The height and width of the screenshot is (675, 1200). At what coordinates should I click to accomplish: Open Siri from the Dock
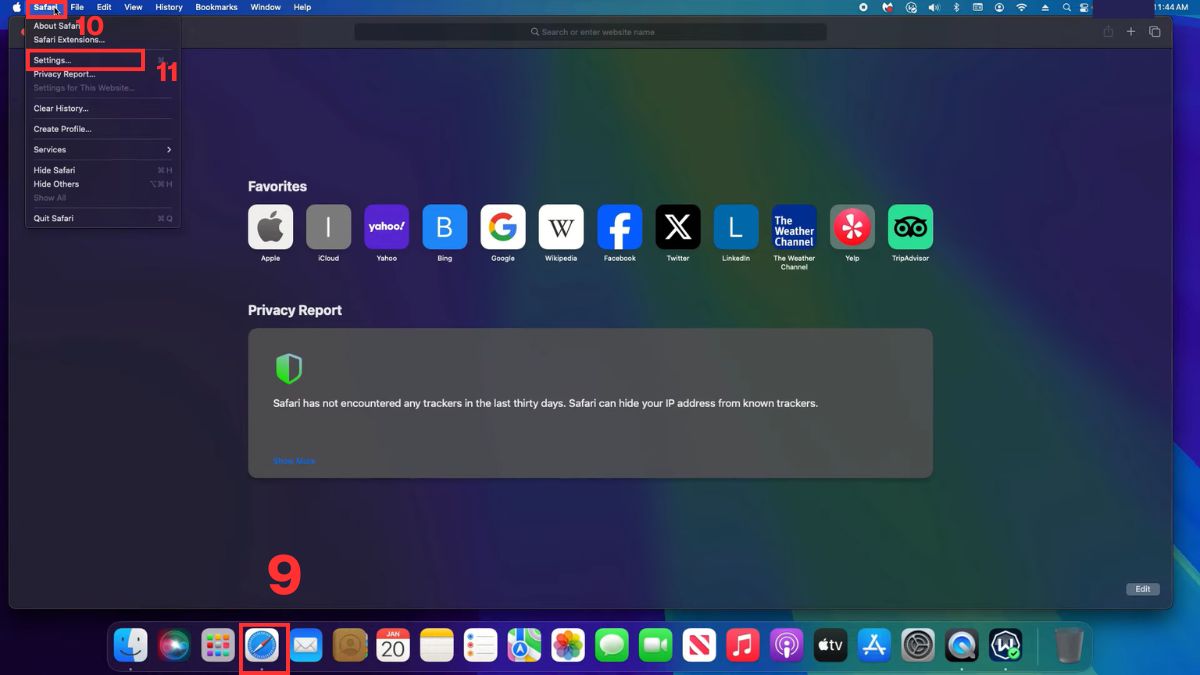(174, 646)
